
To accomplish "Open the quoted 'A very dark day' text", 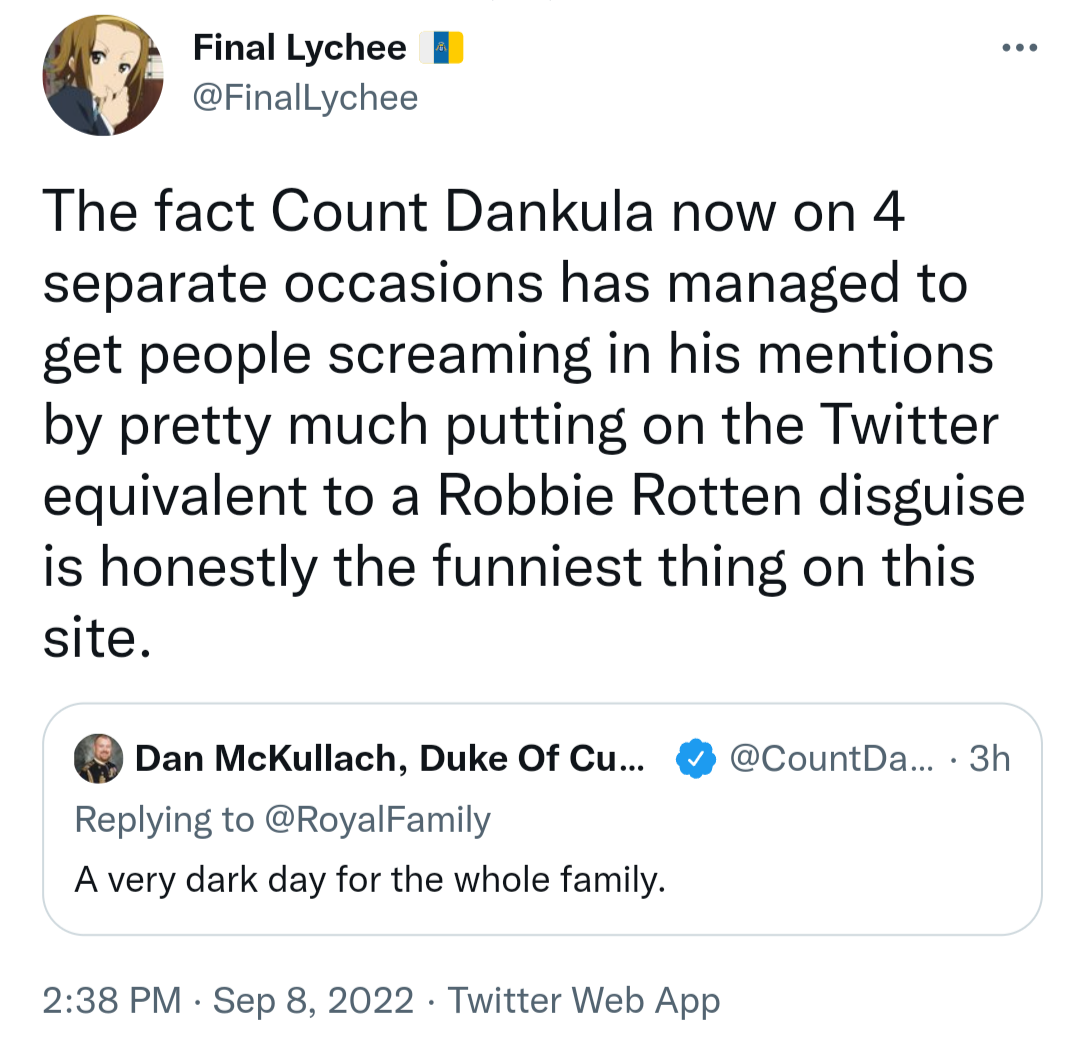I will point(370,881).
